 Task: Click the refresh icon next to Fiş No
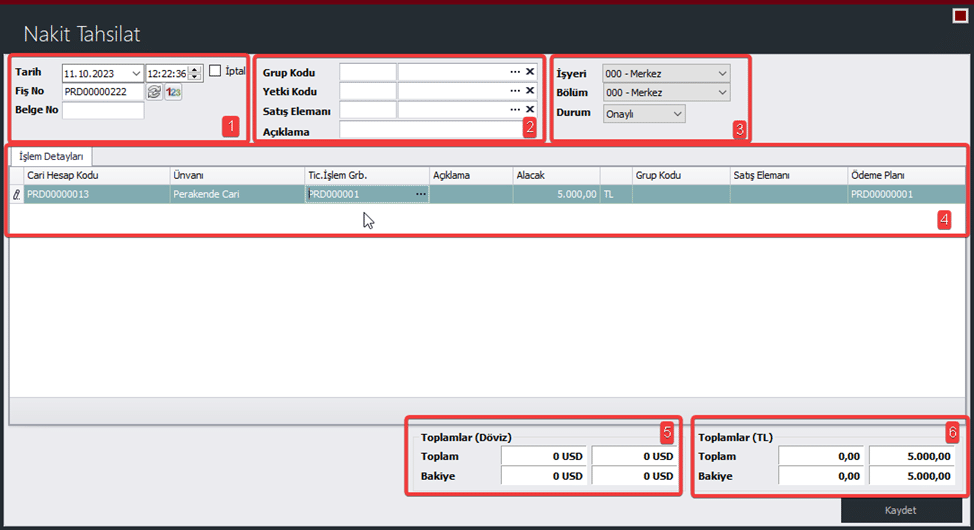(x=154, y=92)
